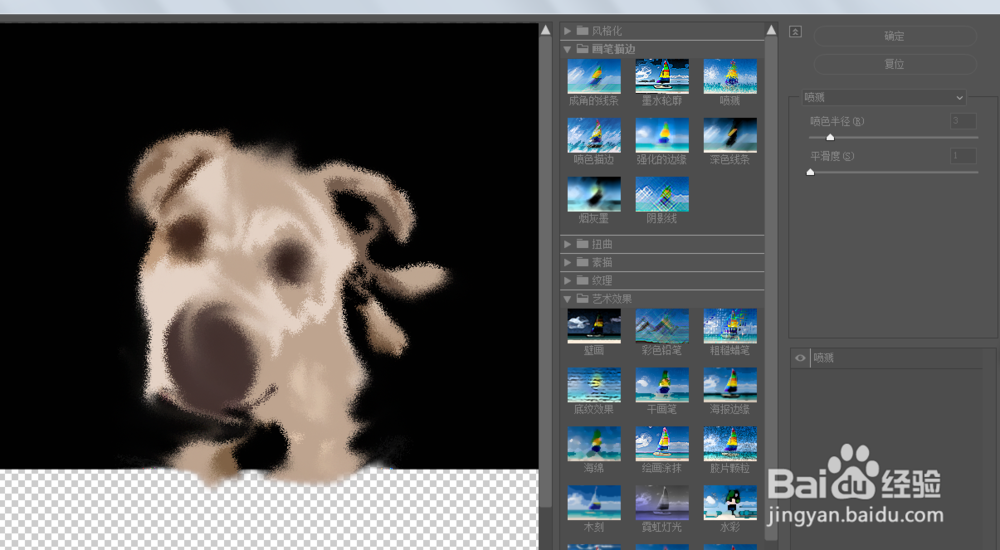1000x550 pixels.
Task: Expand the 纹理 filter folder
Action: pos(567,280)
